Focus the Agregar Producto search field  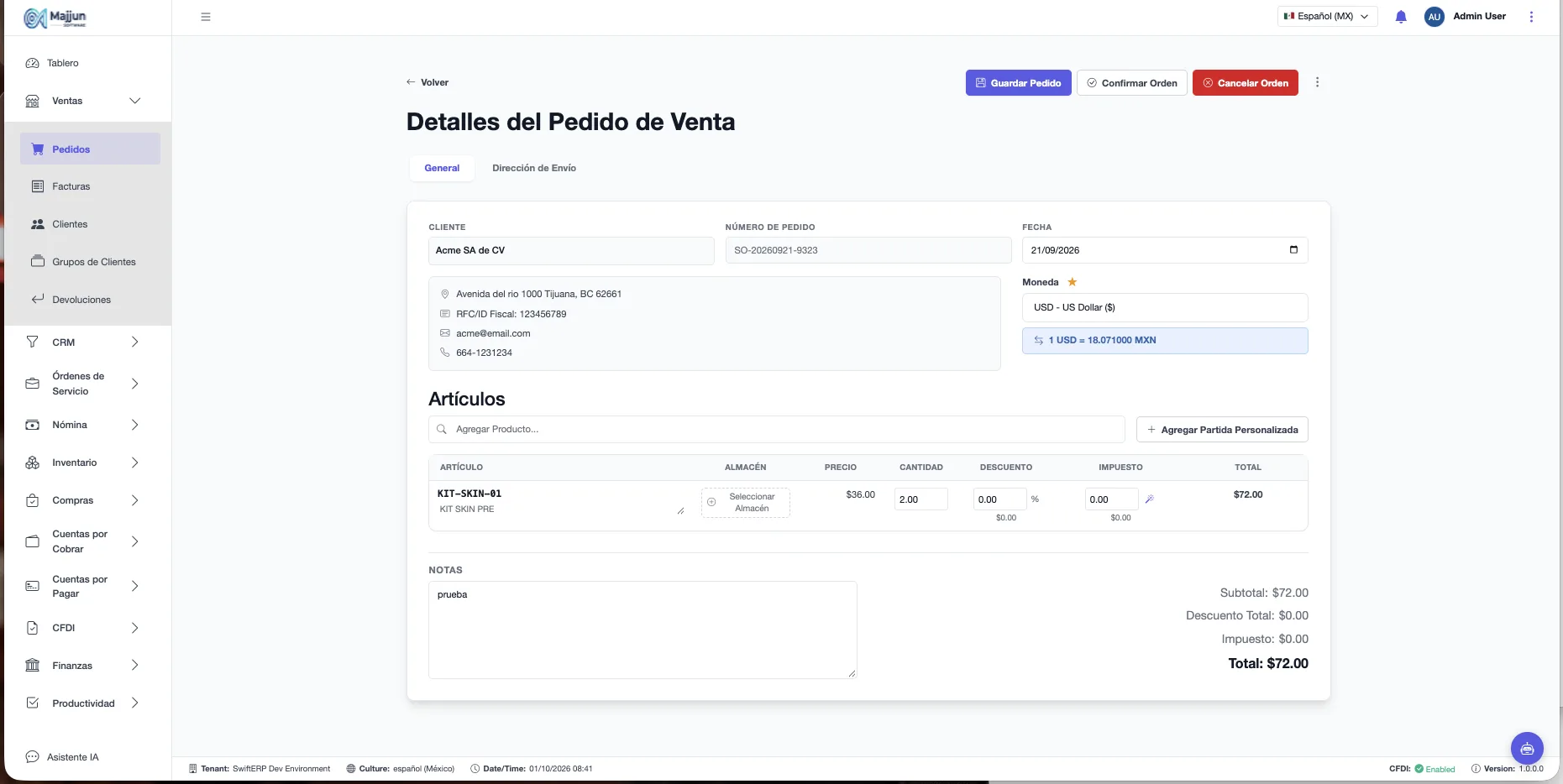coord(776,429)
